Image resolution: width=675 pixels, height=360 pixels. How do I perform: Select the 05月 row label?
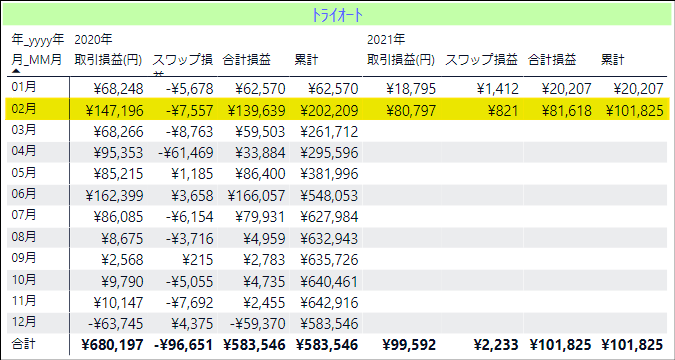coord(24,173)
